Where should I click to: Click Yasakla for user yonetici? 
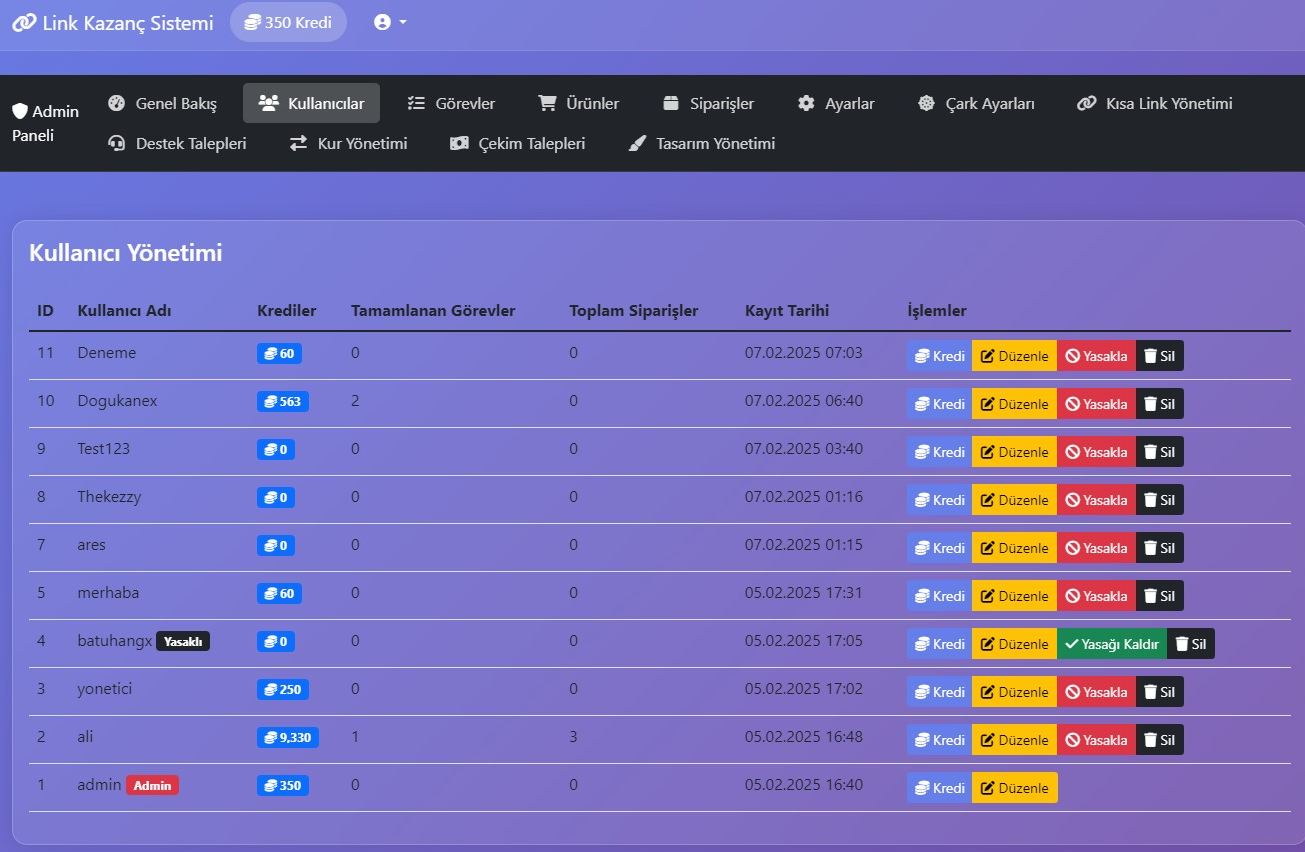(1096, 692)
